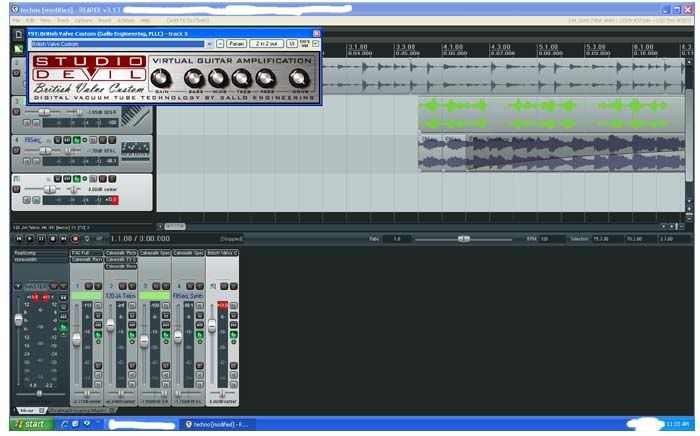
Task: Click the UI button in plugin window
Action: [291, 44]
